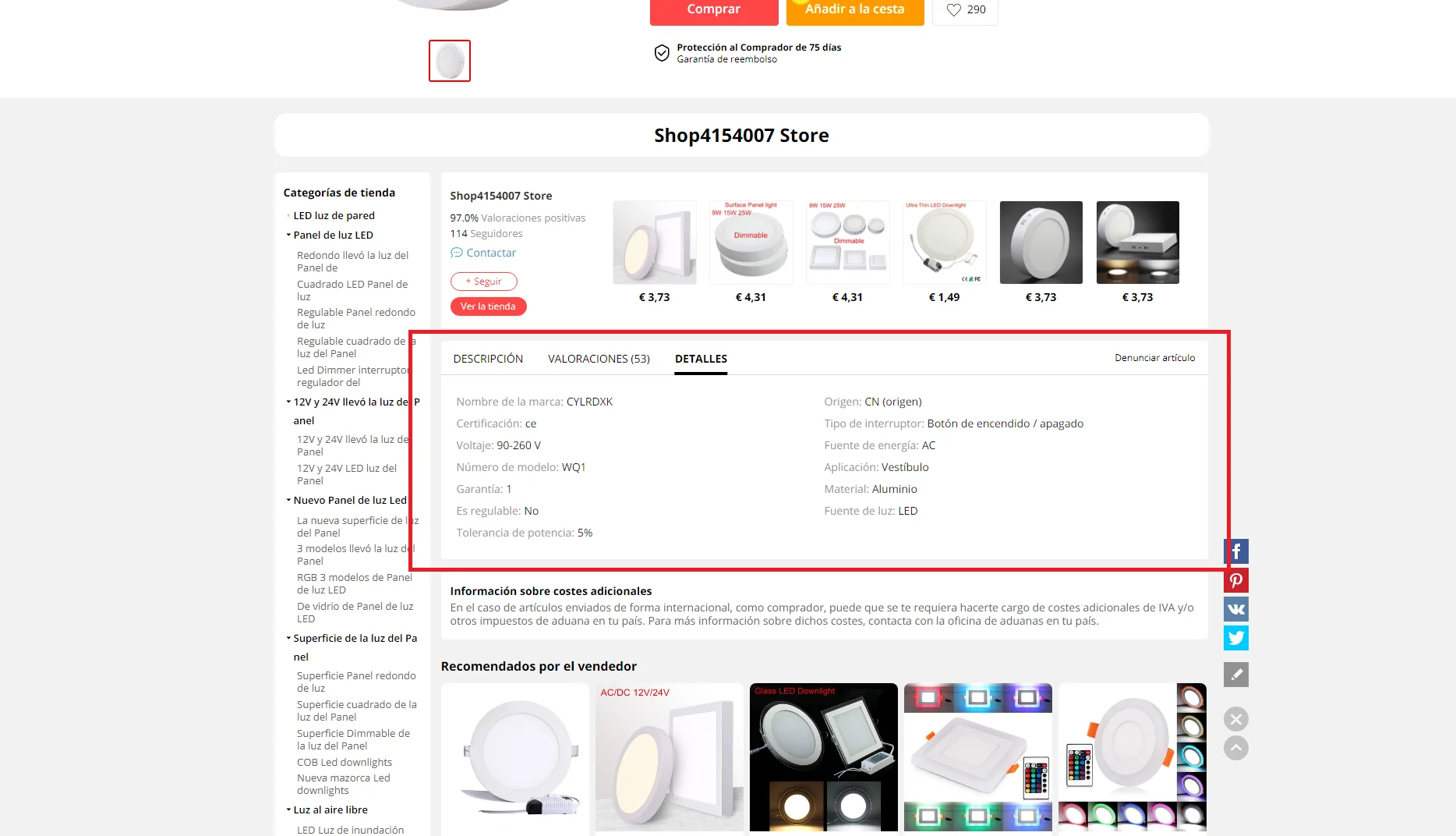
Task: Open the pencil feedback icon
Action: [x=1236, y=675]
